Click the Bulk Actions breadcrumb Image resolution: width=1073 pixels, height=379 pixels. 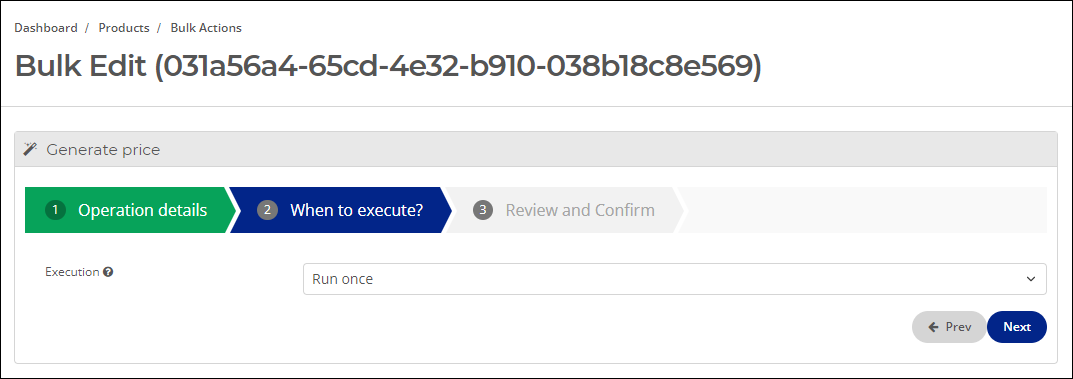[x=206, y=28]
